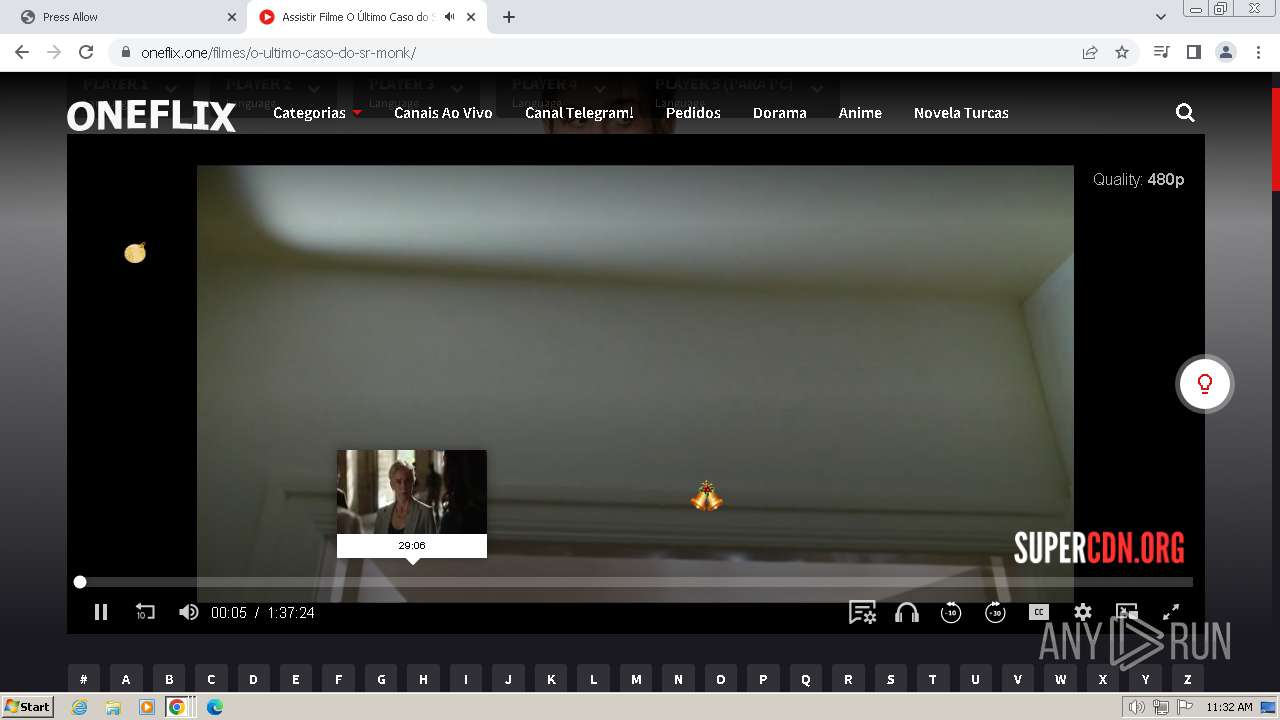
Task: Go back in browser history
Action: 22,53
